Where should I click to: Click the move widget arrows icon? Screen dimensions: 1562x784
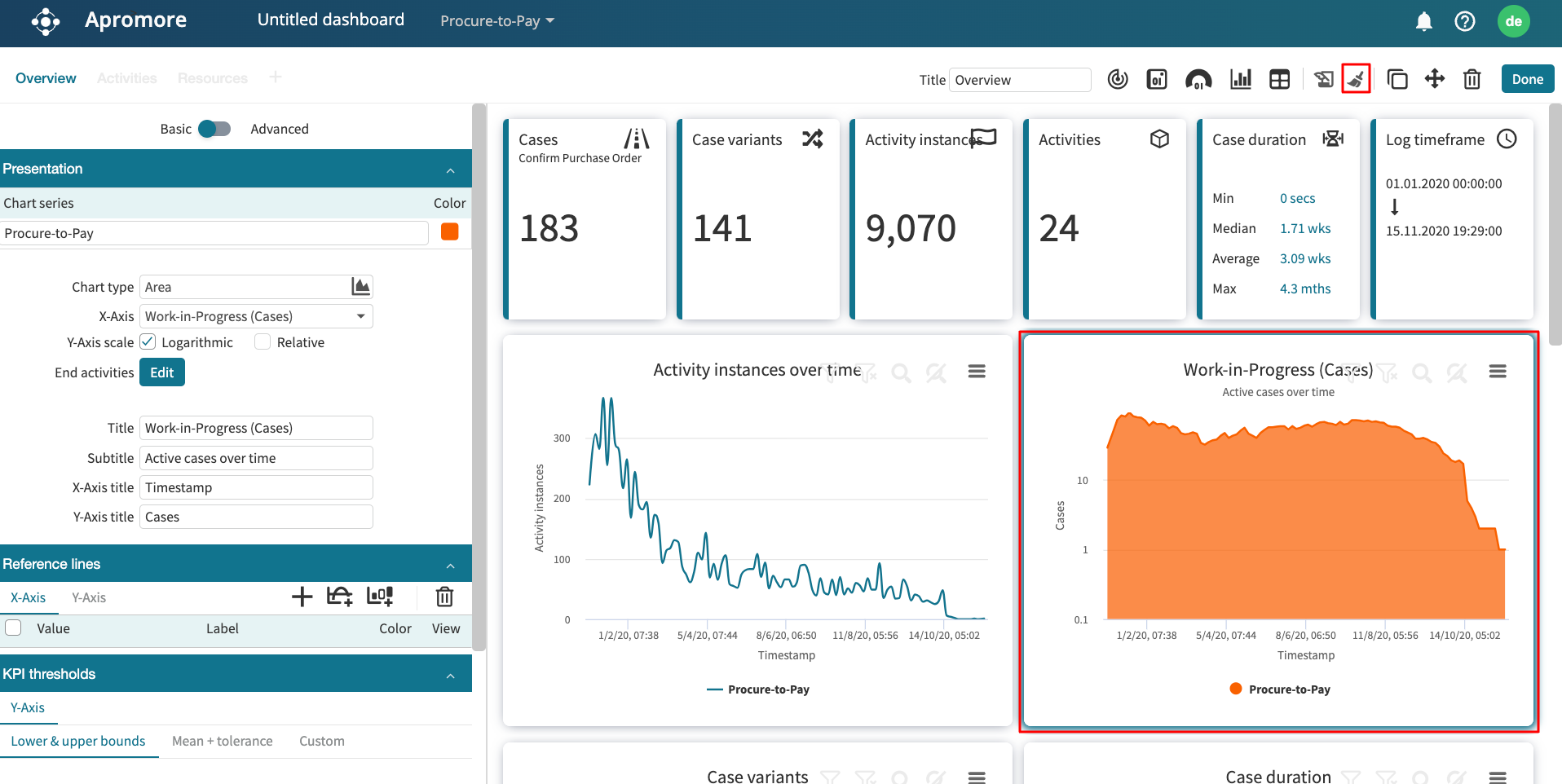pos(1434,79)
